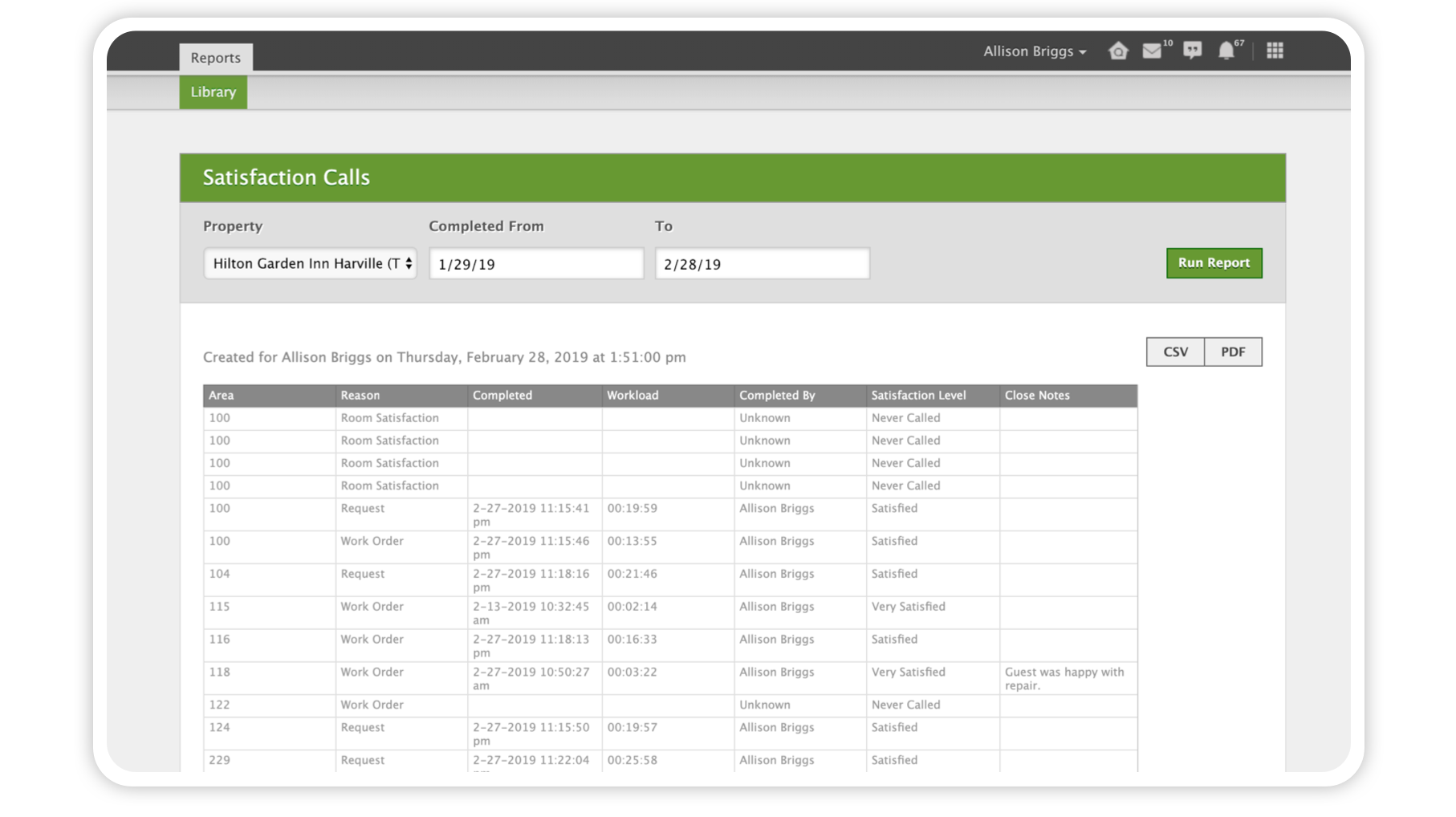Export the report as CSV
The width and height of the screenshot is (1456, 817).
click(x=1174, y=352)
